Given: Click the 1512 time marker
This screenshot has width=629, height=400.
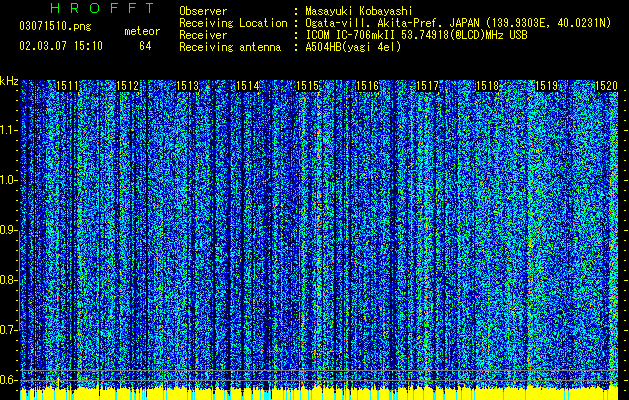Looking at the screenshot, I should 128,86.
